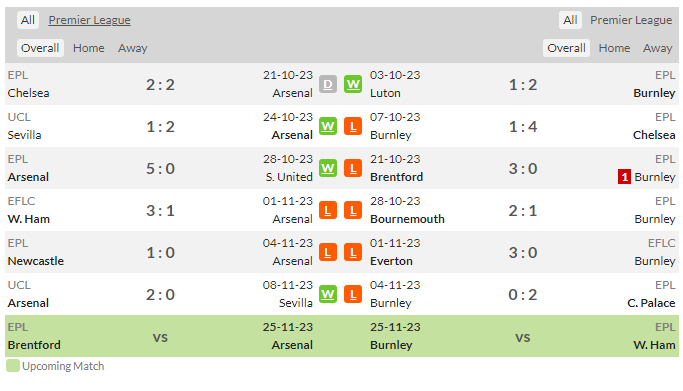
Task: Switch right panel to Premier League
Action: 631,20
